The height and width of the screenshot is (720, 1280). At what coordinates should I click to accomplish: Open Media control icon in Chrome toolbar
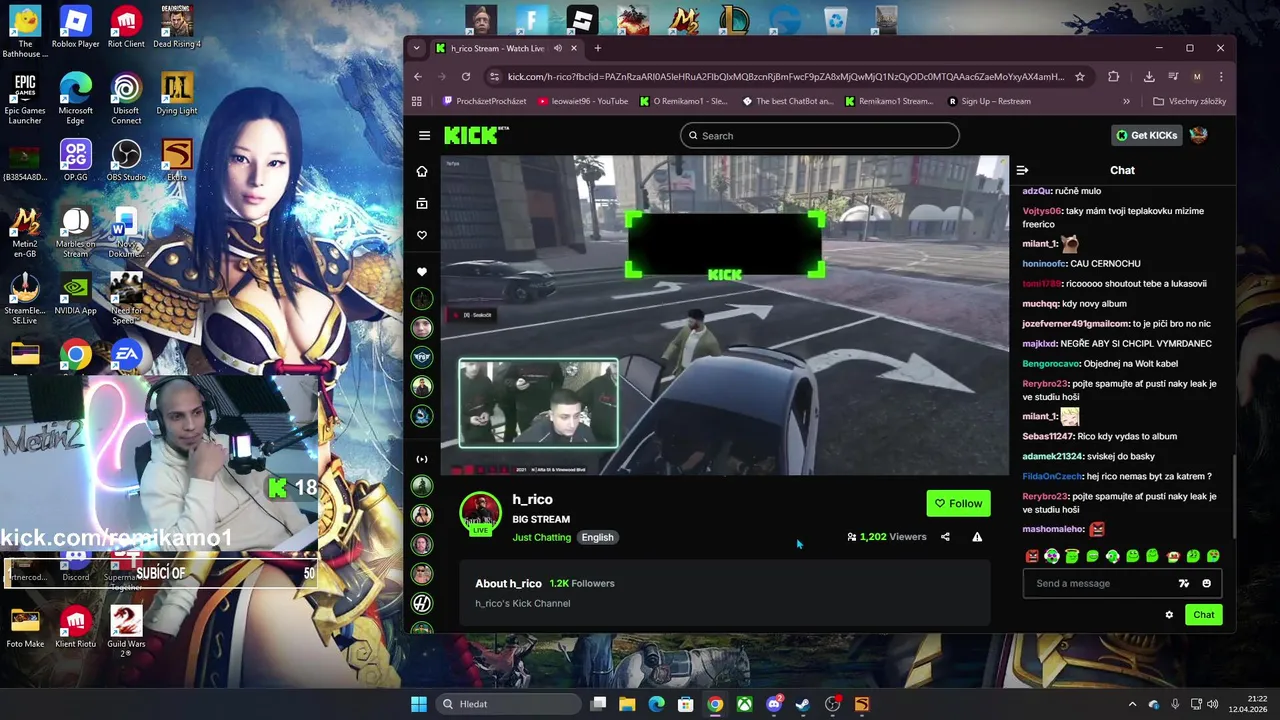tap(1173, 76)
